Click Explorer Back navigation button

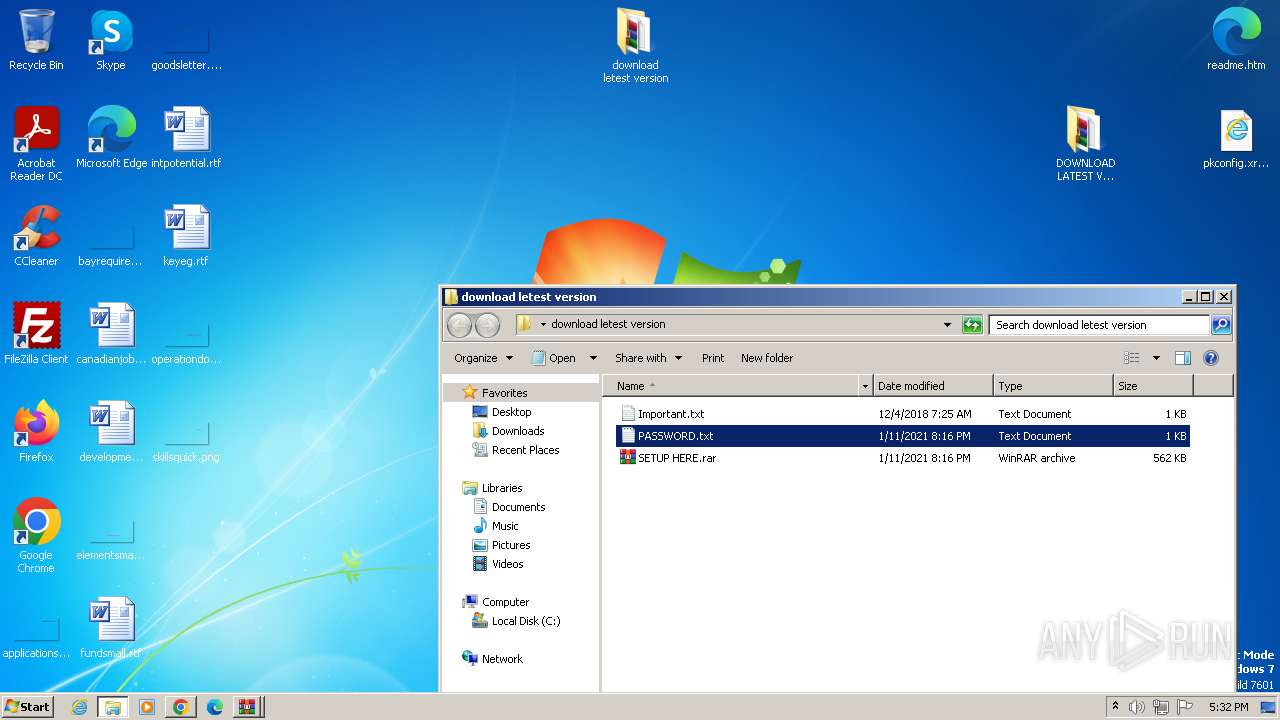(x=459, y=325)
